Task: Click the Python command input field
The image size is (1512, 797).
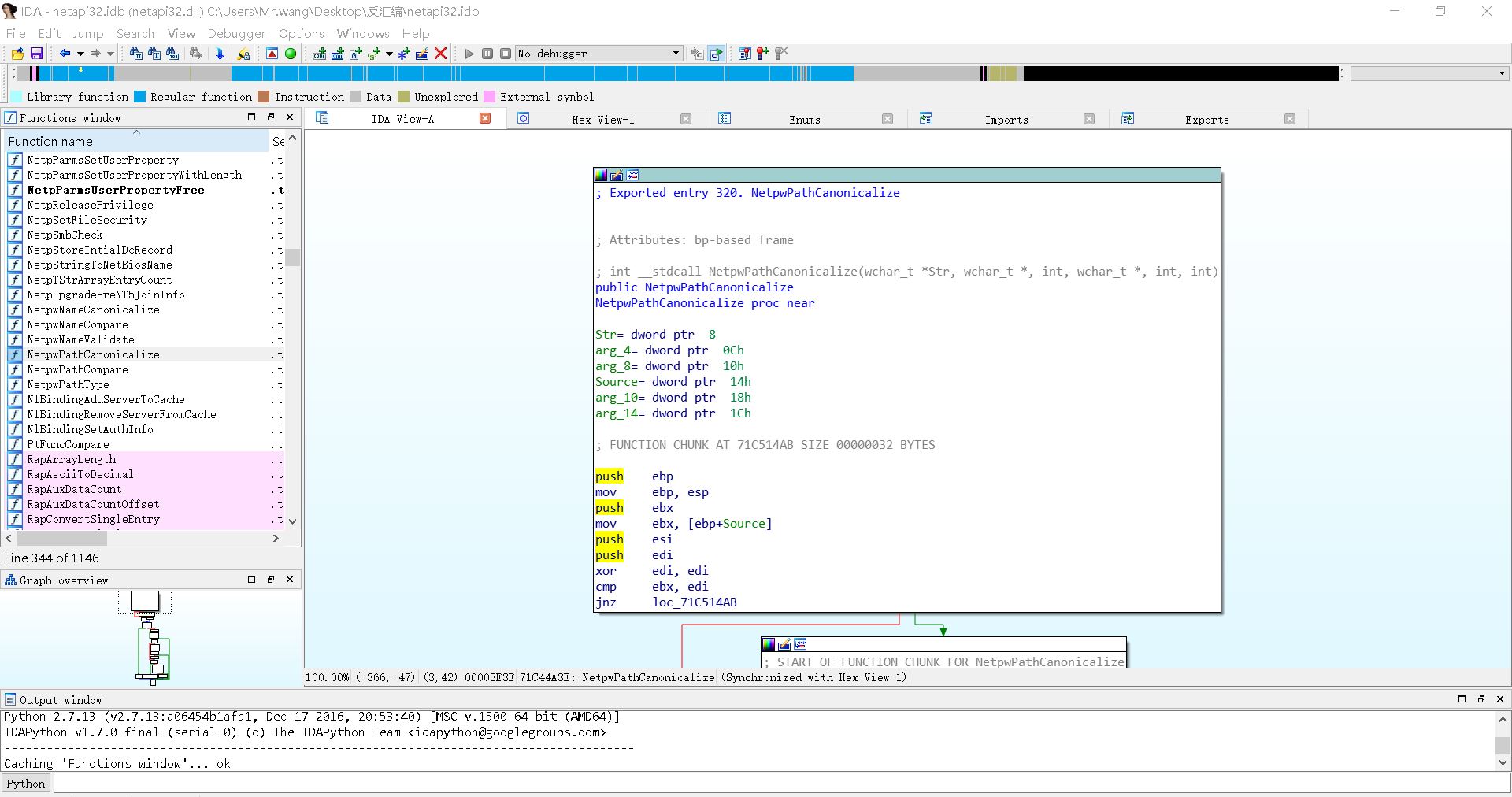Action: coord(780,784)
